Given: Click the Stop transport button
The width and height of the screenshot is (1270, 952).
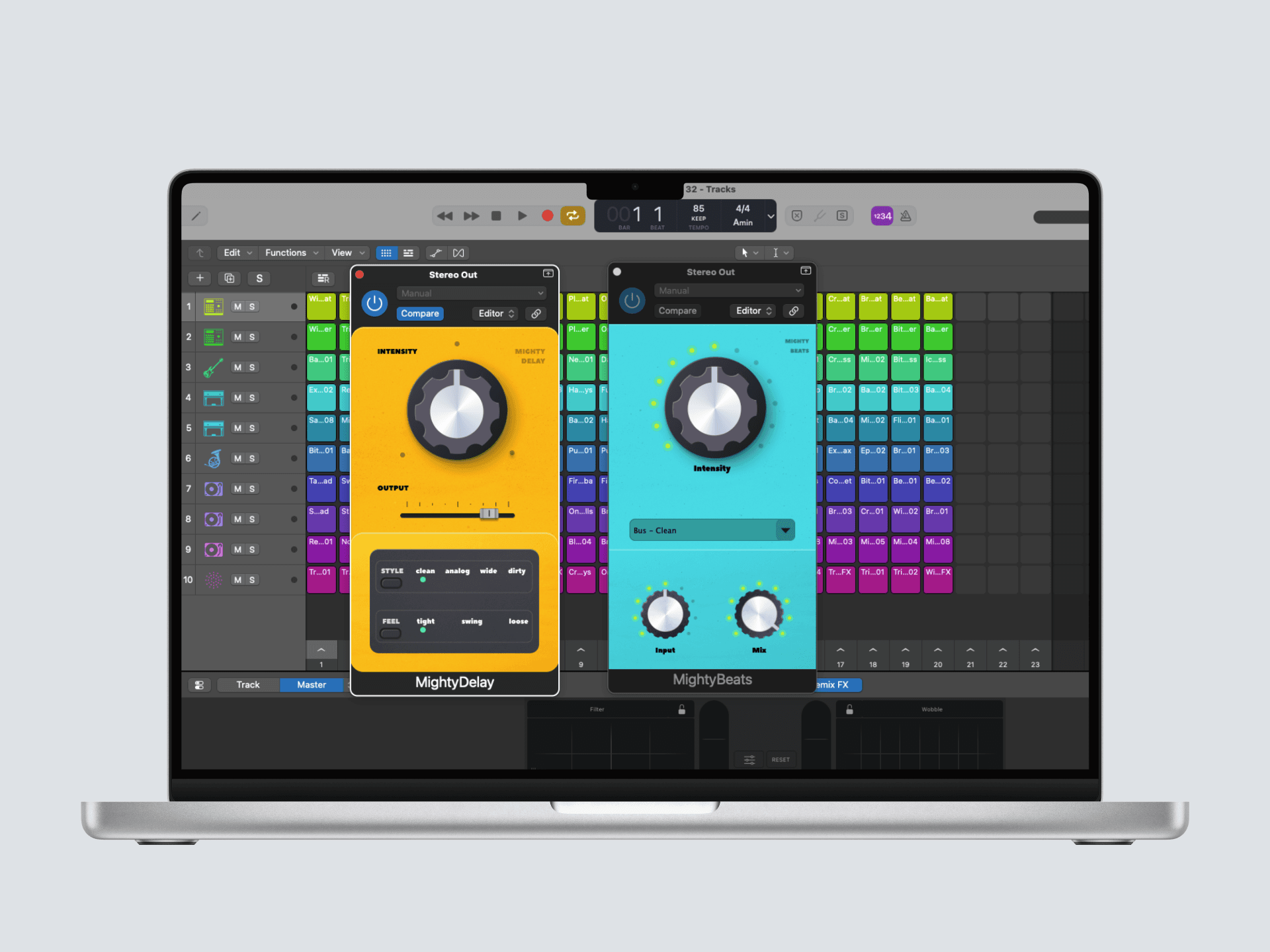Looking at the screenshot, I should (x=496, y=216).
